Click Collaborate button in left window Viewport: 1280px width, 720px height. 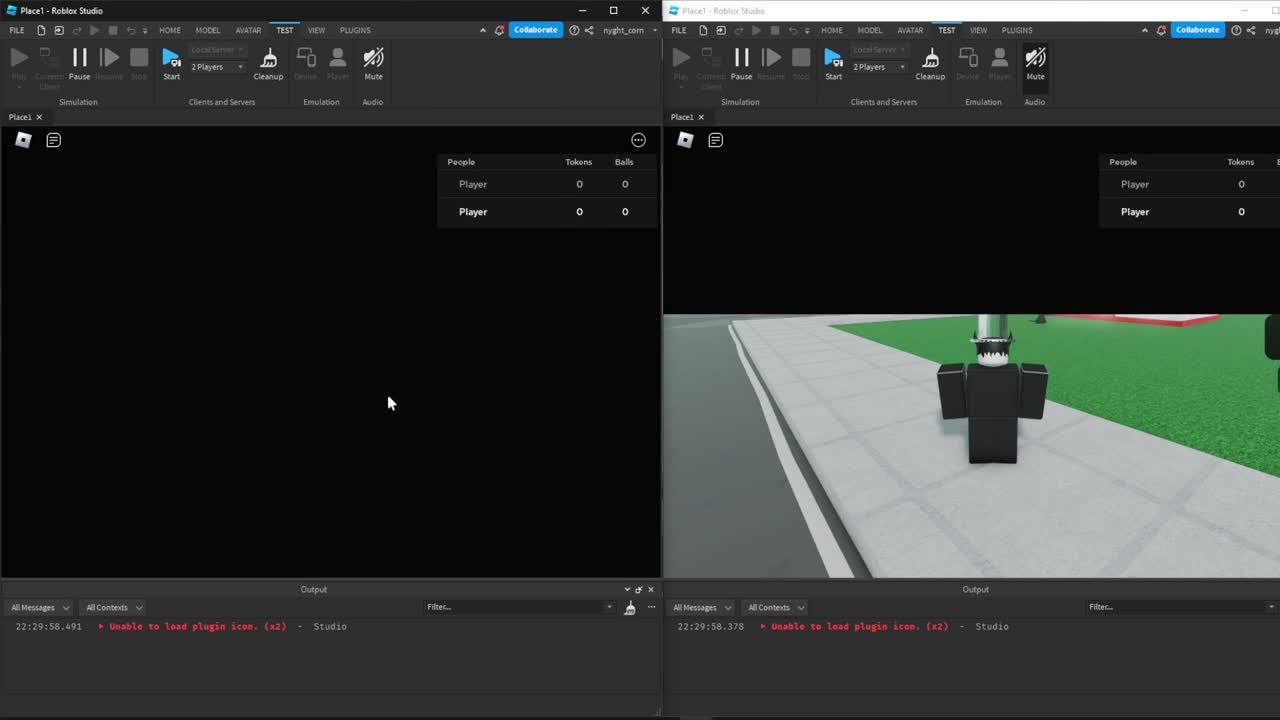point(536,30)
